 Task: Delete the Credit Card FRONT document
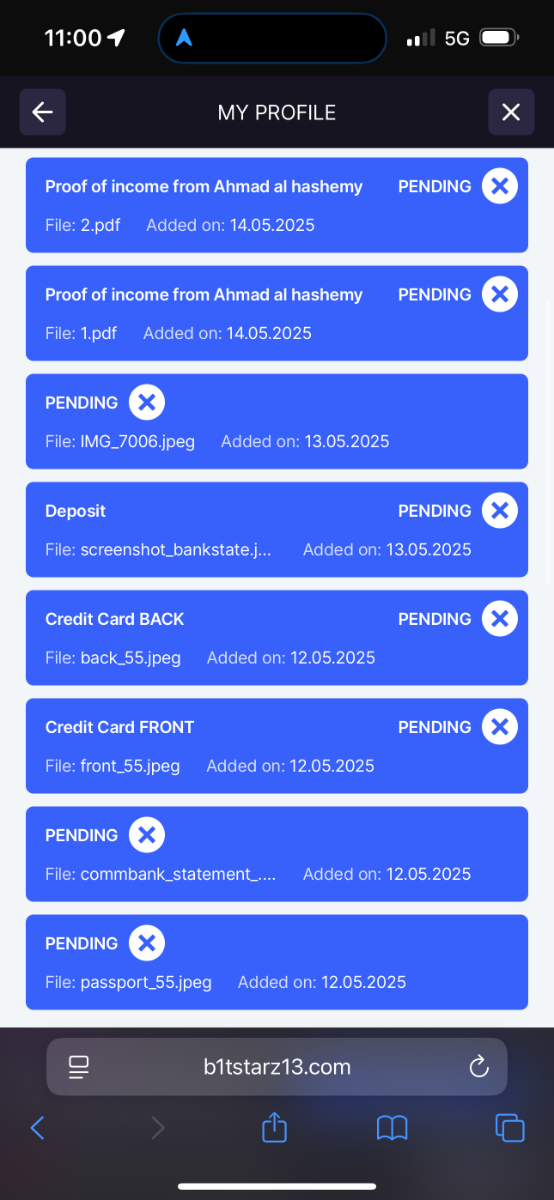[500, 726]
